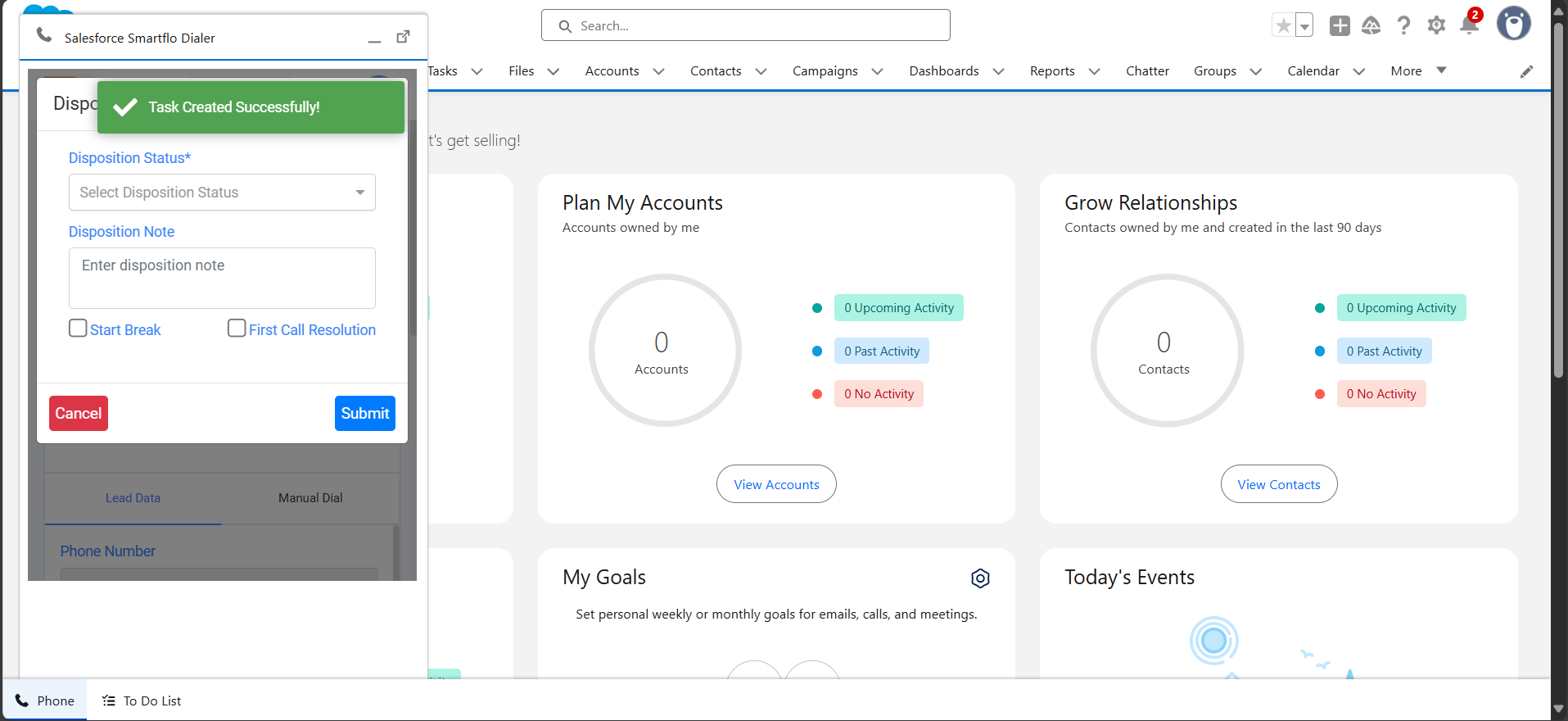The width and height of the screenshot is (1568, 721).
Task: Open the notifications bell
Action: point(1470,25)
